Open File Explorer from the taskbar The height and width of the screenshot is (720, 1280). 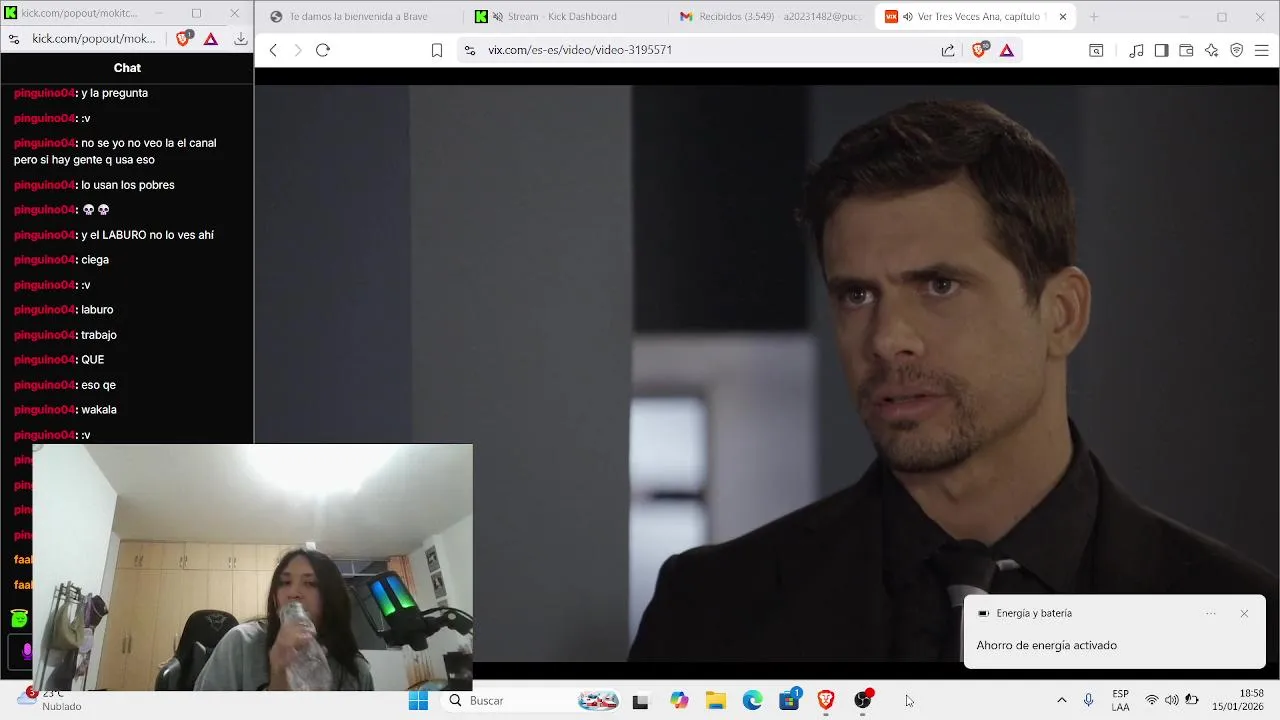click(716, 700)
